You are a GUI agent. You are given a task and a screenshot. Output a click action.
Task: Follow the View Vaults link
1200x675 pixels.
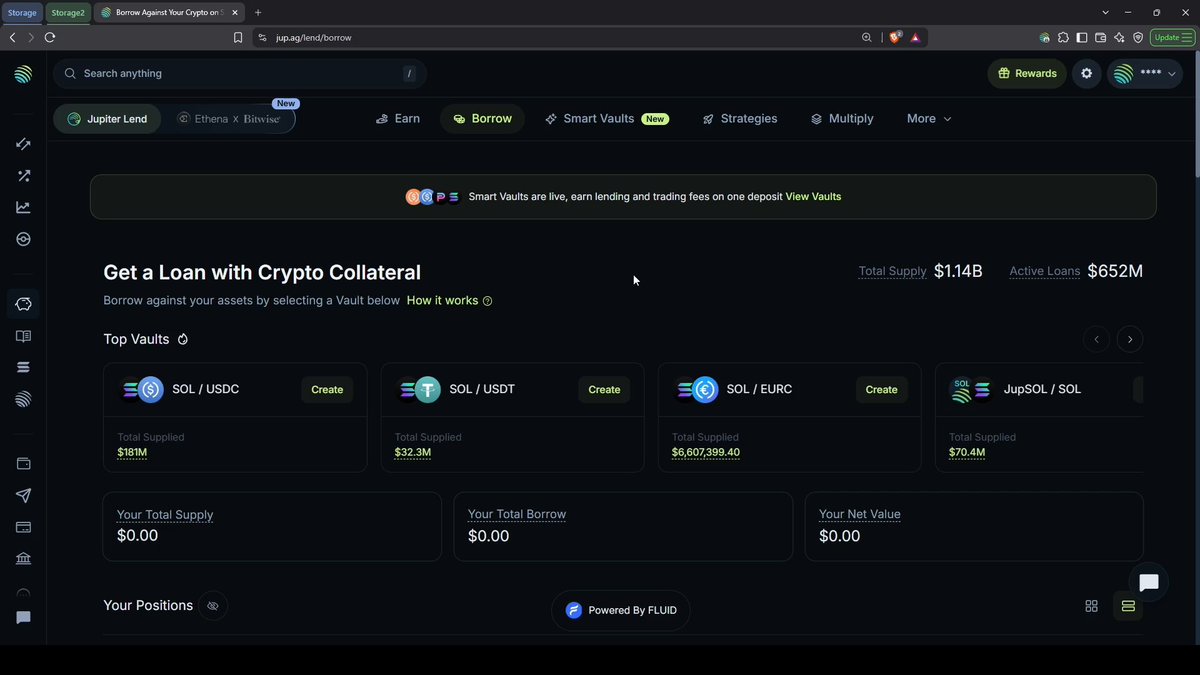coord(813,197)
